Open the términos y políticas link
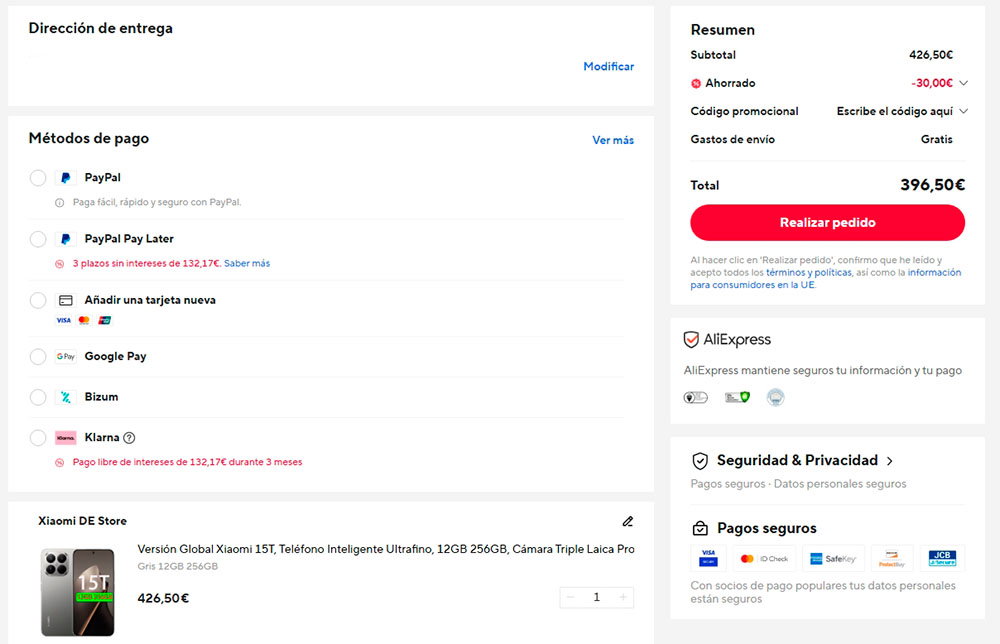Viewport: 1000px width, 644px height. 809,272
